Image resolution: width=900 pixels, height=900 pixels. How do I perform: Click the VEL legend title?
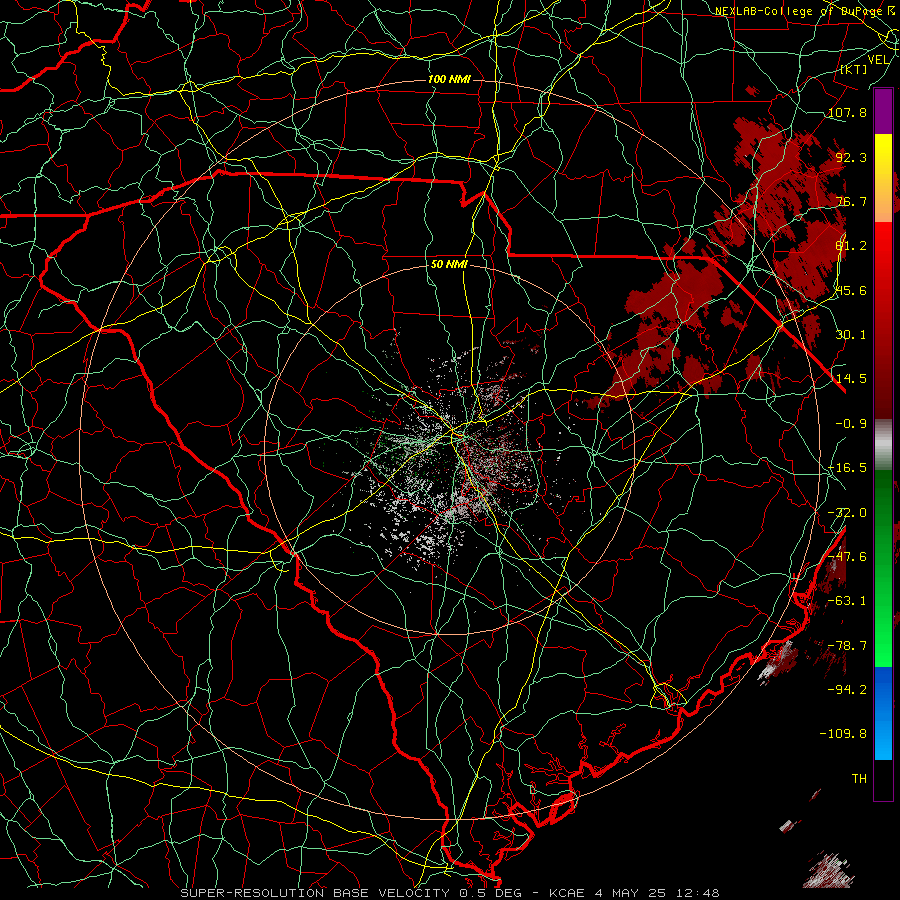(878, 60)
